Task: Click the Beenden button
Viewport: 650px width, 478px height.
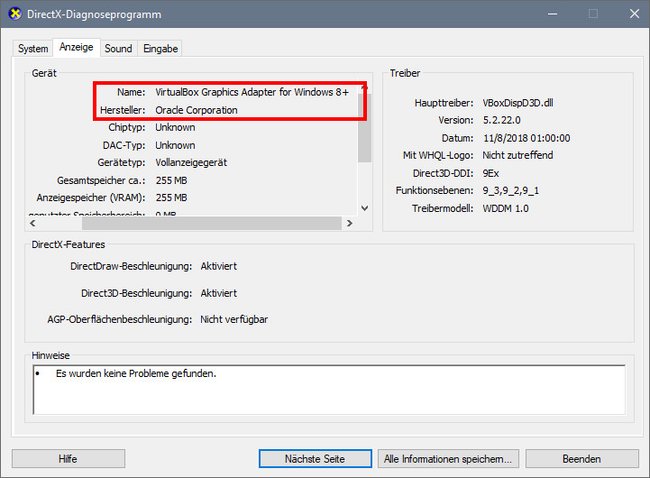Action: click(x=582, y=459)
